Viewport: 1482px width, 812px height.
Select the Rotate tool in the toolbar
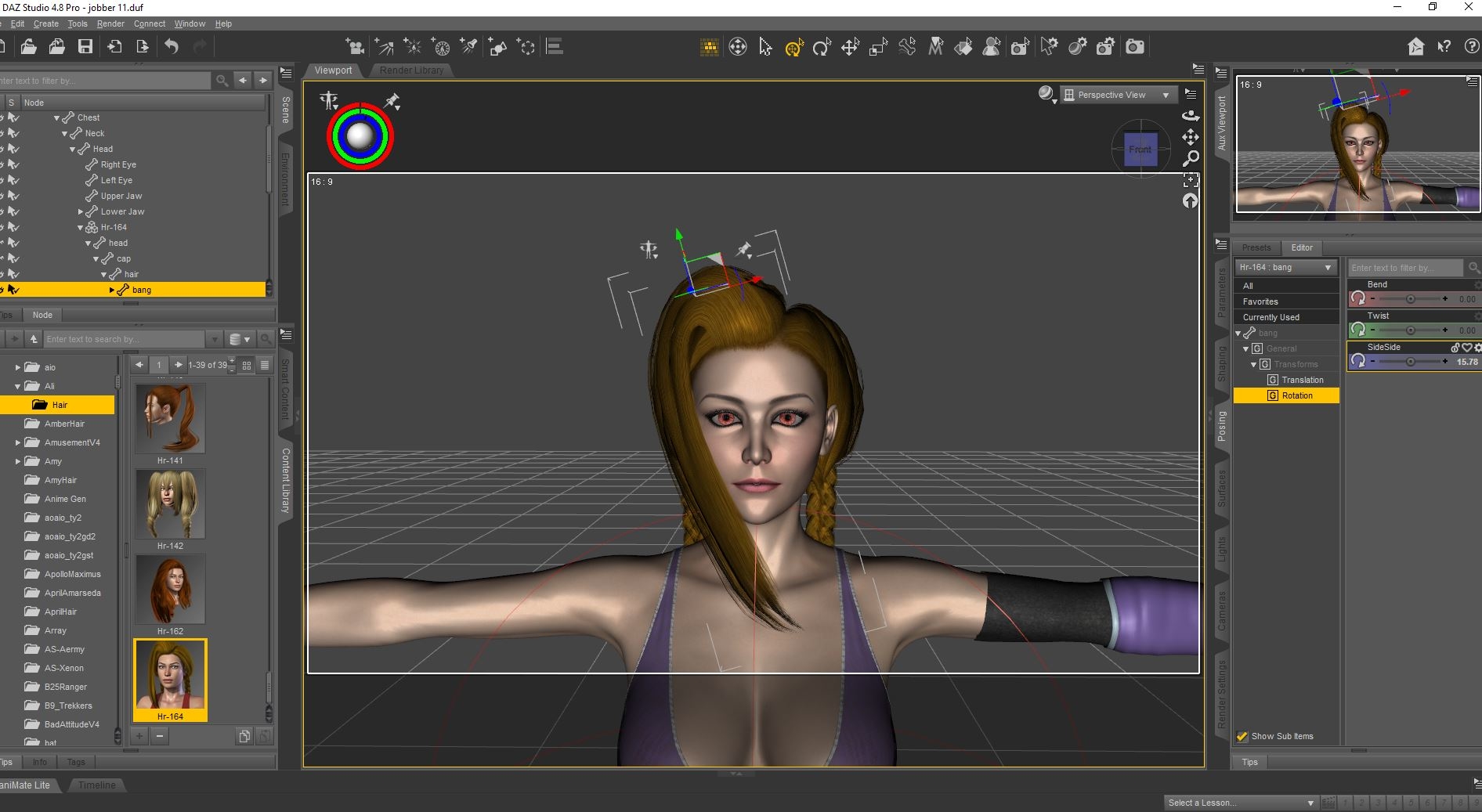(x=821, y=48)
